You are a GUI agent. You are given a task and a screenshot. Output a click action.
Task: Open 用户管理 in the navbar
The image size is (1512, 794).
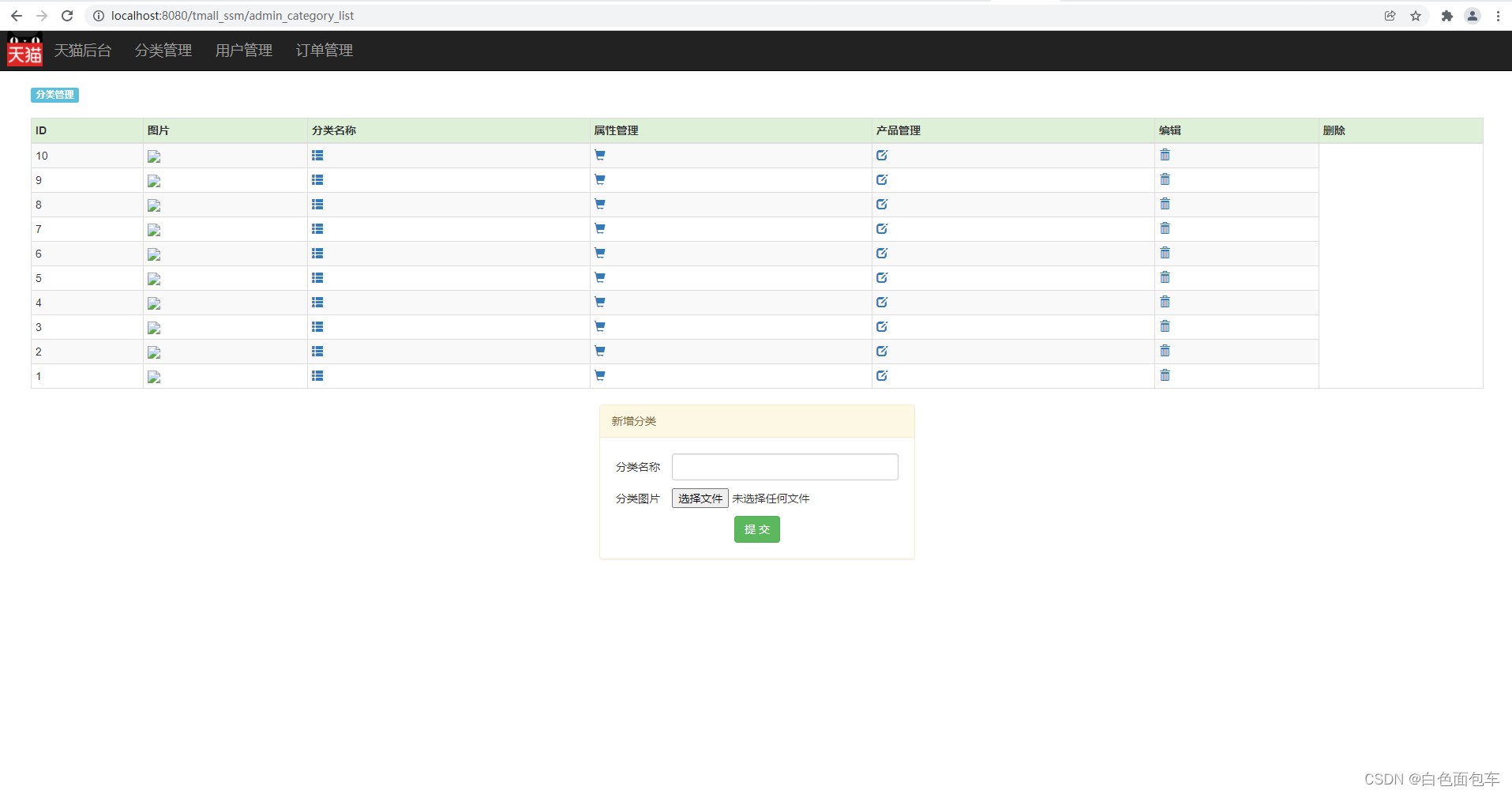pyautogui.click(x=244, y=51)
